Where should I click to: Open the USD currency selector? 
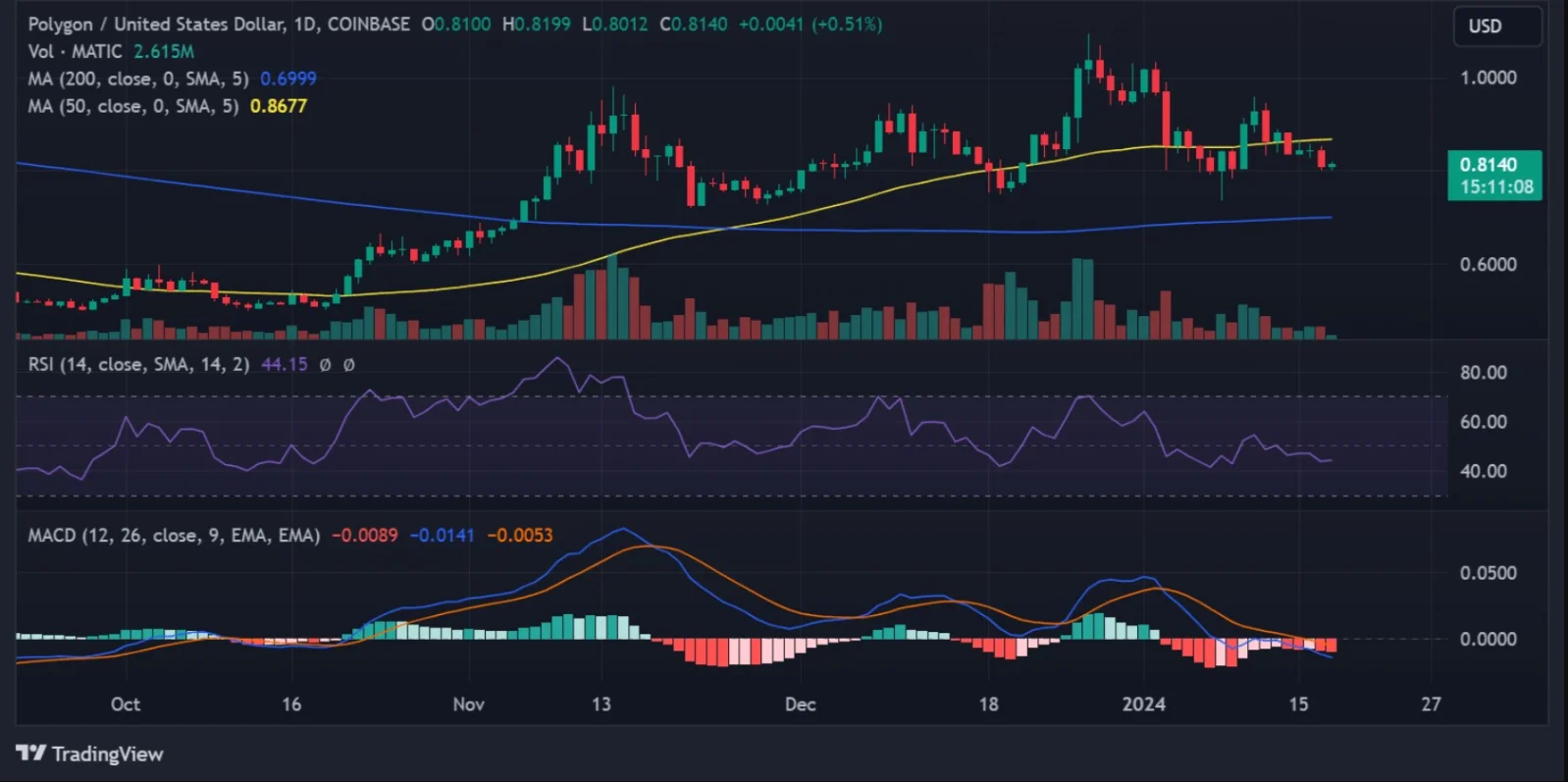[x=1496, y=26]
